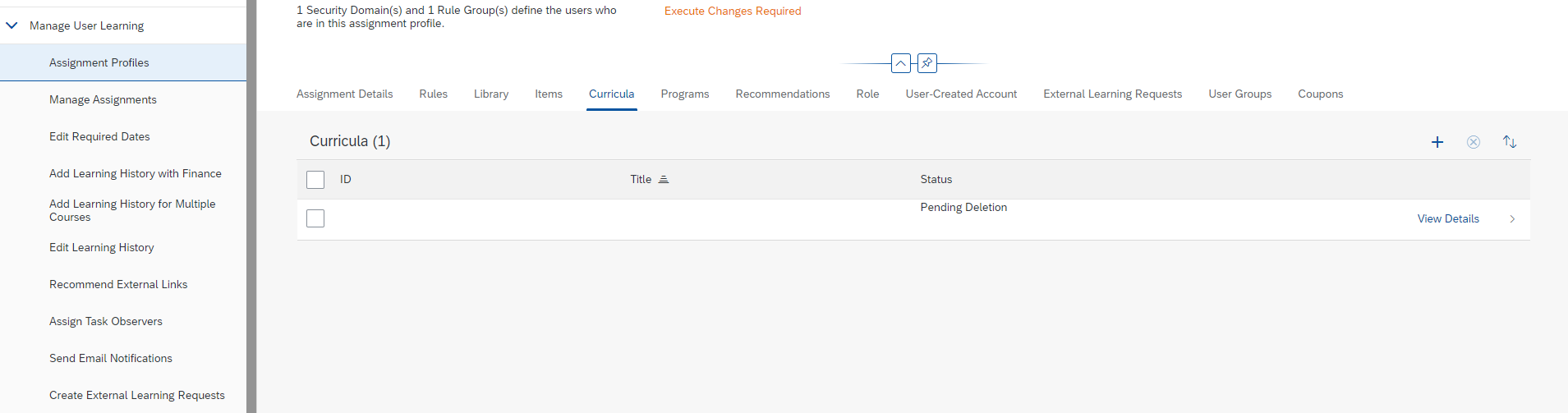Viewport: 1568px width, 413px height.
Task: Open the sort curricula arrows icon
Action: point(1510,142)
